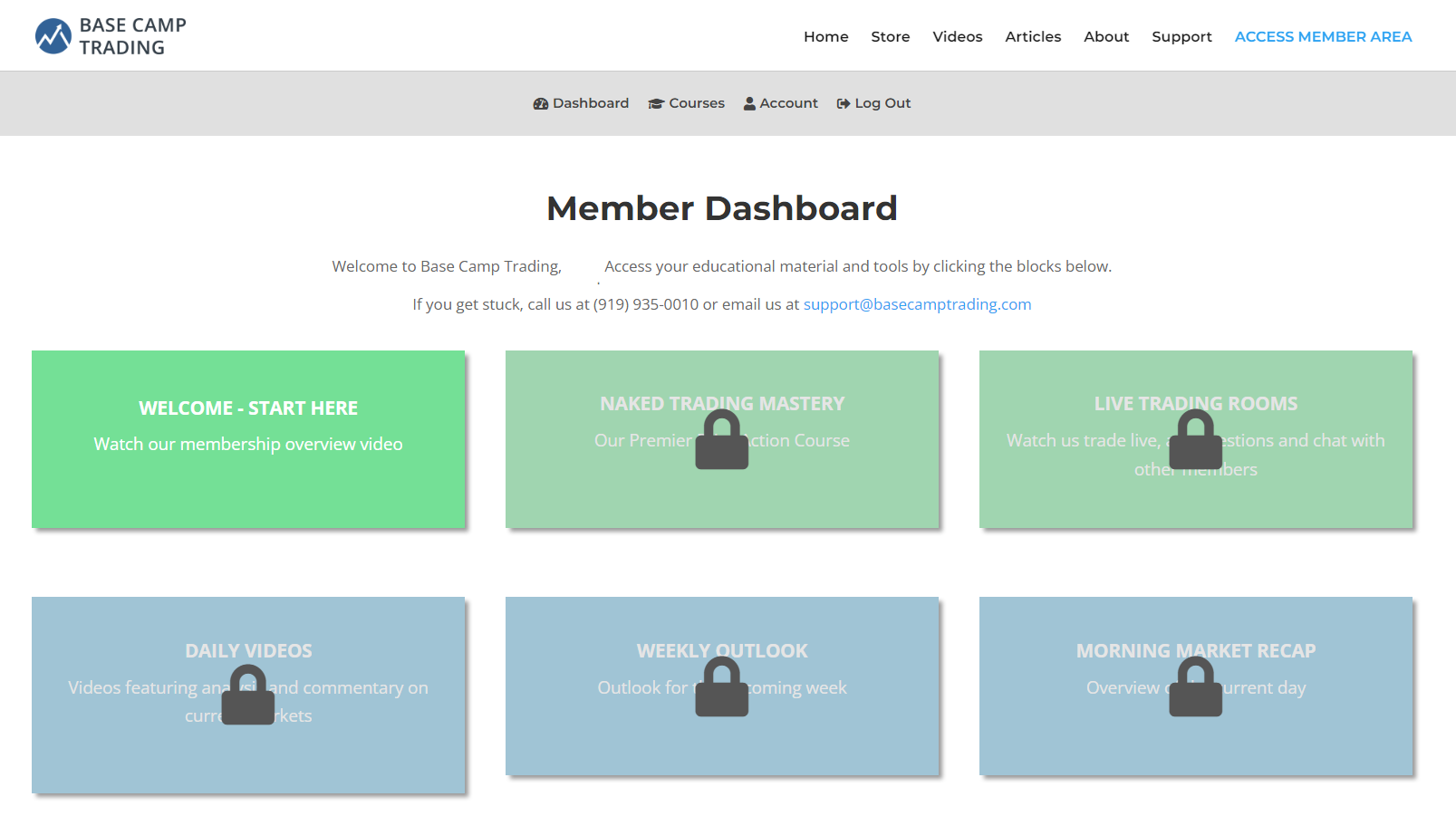The image size is (1456, 835).
Task: Open the Account text link
Action: pos(788,103)
